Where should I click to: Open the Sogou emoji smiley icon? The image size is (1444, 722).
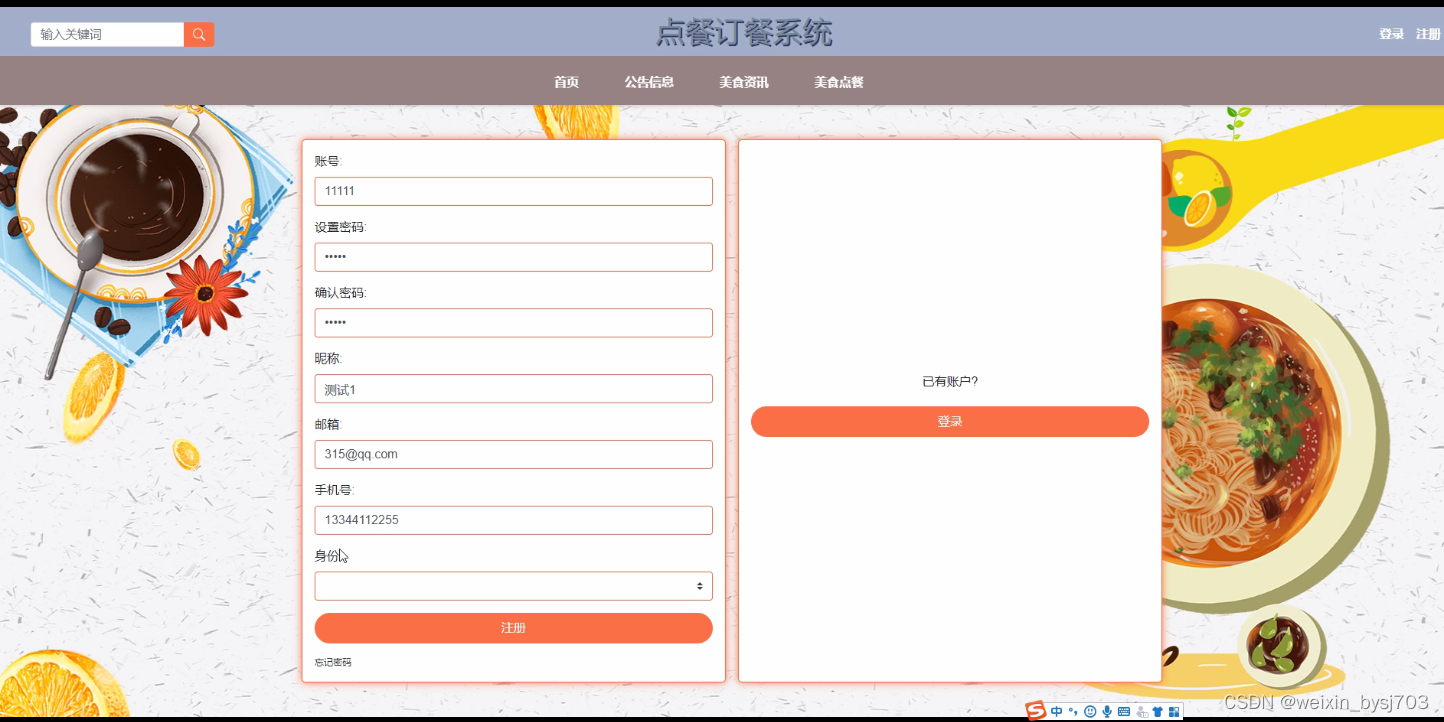pos(1090,711)
